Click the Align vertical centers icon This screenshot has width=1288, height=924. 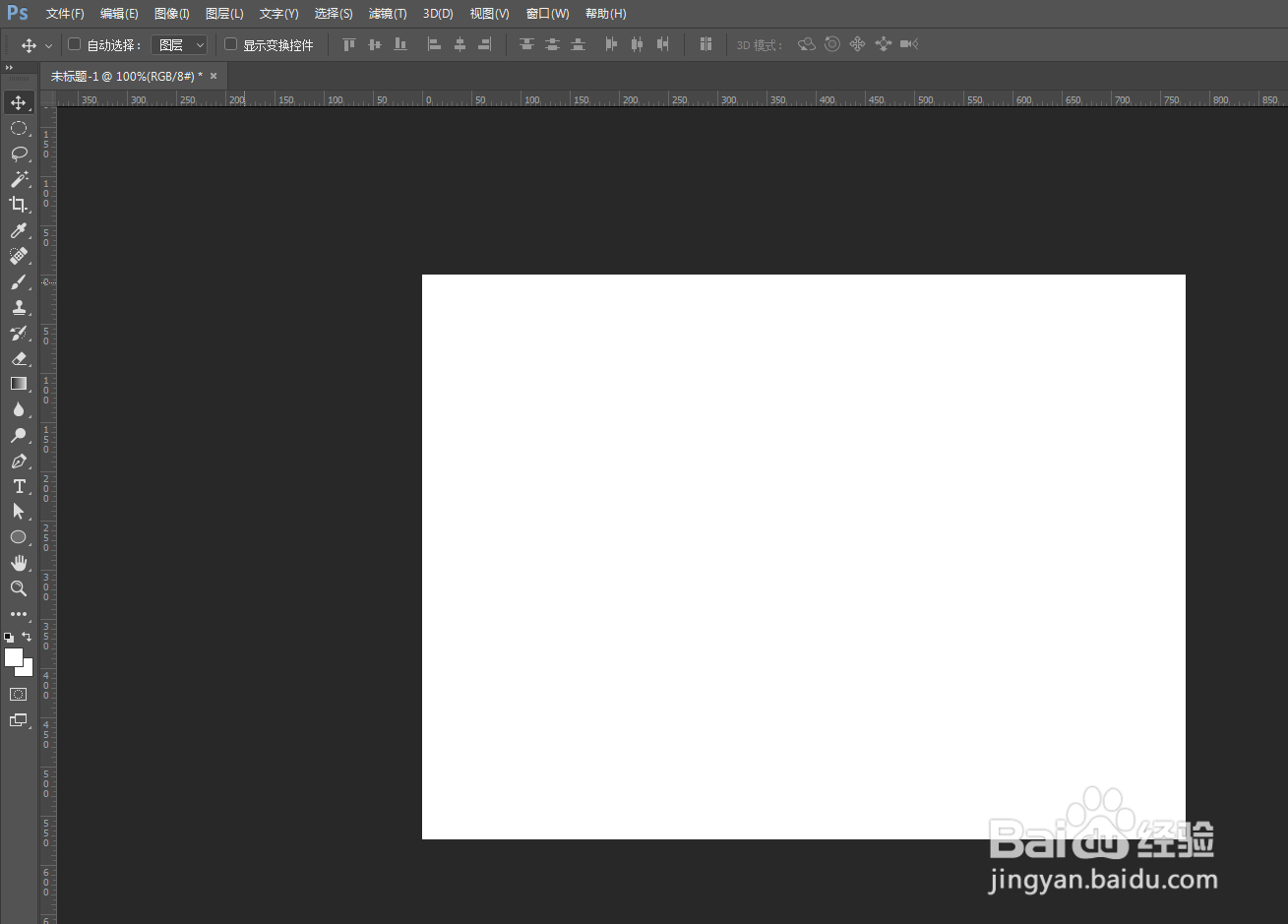374,44
